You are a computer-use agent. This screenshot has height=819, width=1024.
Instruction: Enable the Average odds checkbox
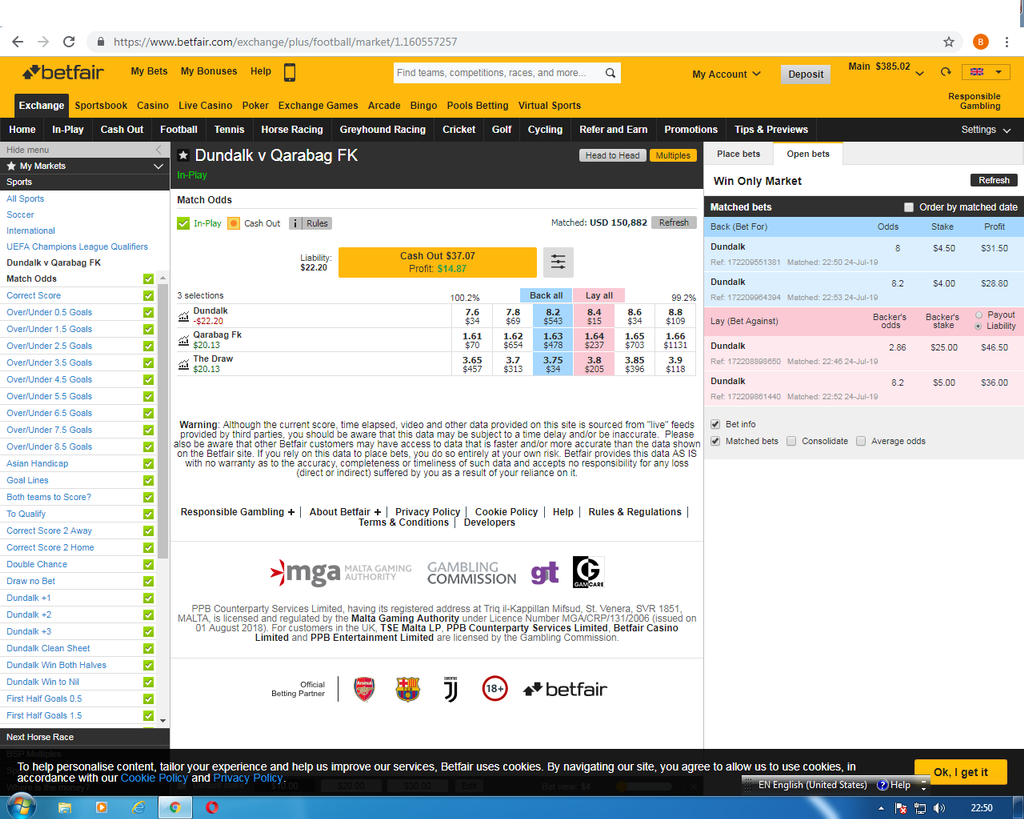pyautogui.click(x=861, y=441)
